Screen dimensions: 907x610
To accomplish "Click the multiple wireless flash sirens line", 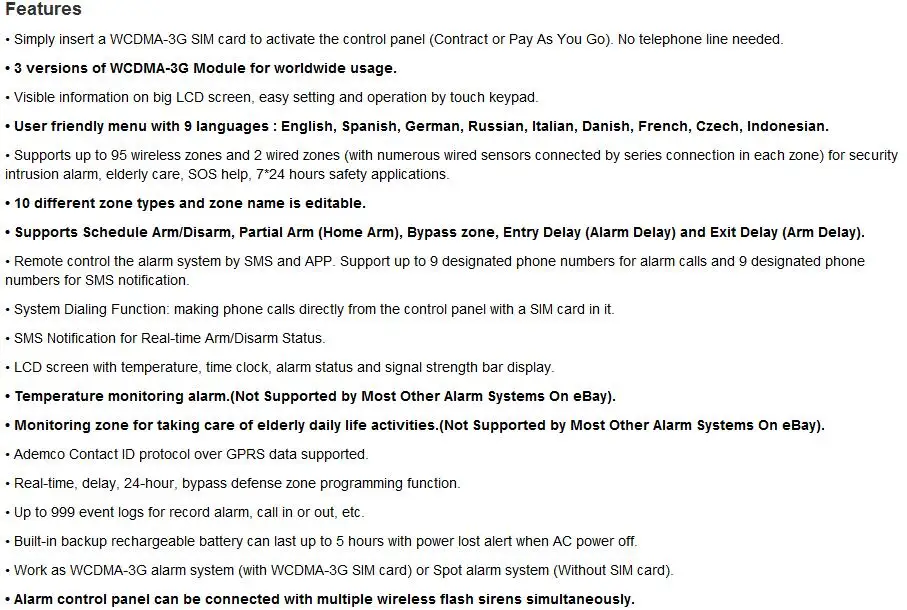I will pyautogui.click(x=320, y=599).
